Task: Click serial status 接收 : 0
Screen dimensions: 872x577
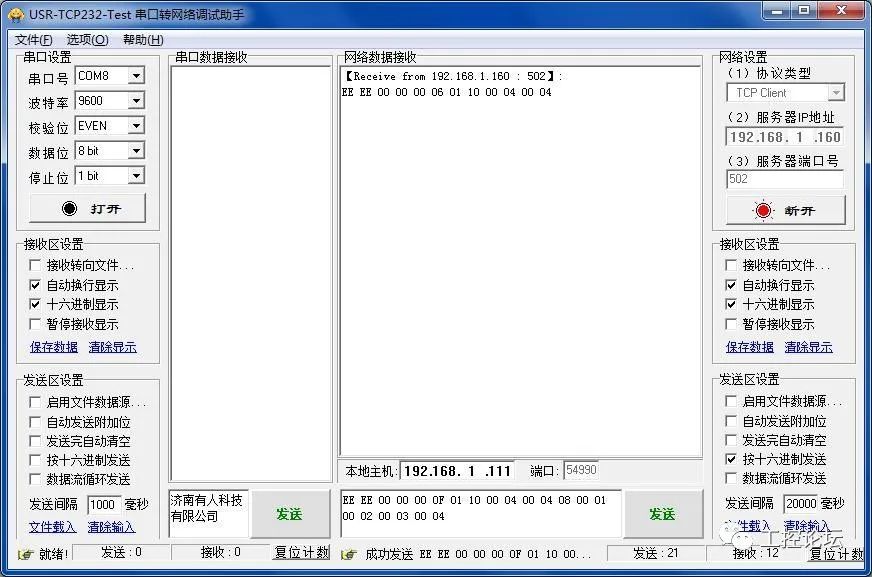Action: click(220, 552)
